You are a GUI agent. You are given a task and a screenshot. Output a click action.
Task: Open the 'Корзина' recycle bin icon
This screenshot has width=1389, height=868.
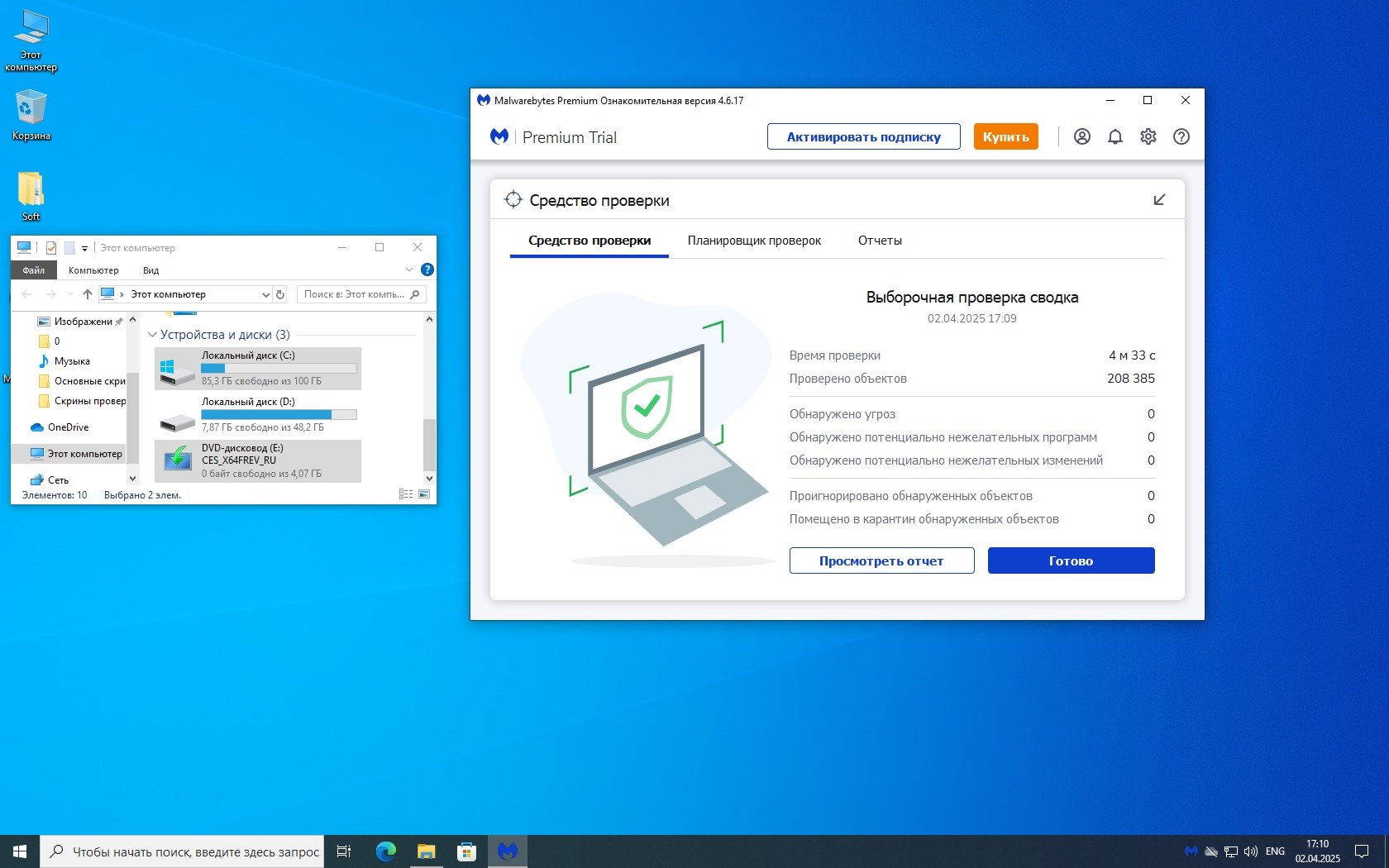pyautogui.click(x=31, y=115)
